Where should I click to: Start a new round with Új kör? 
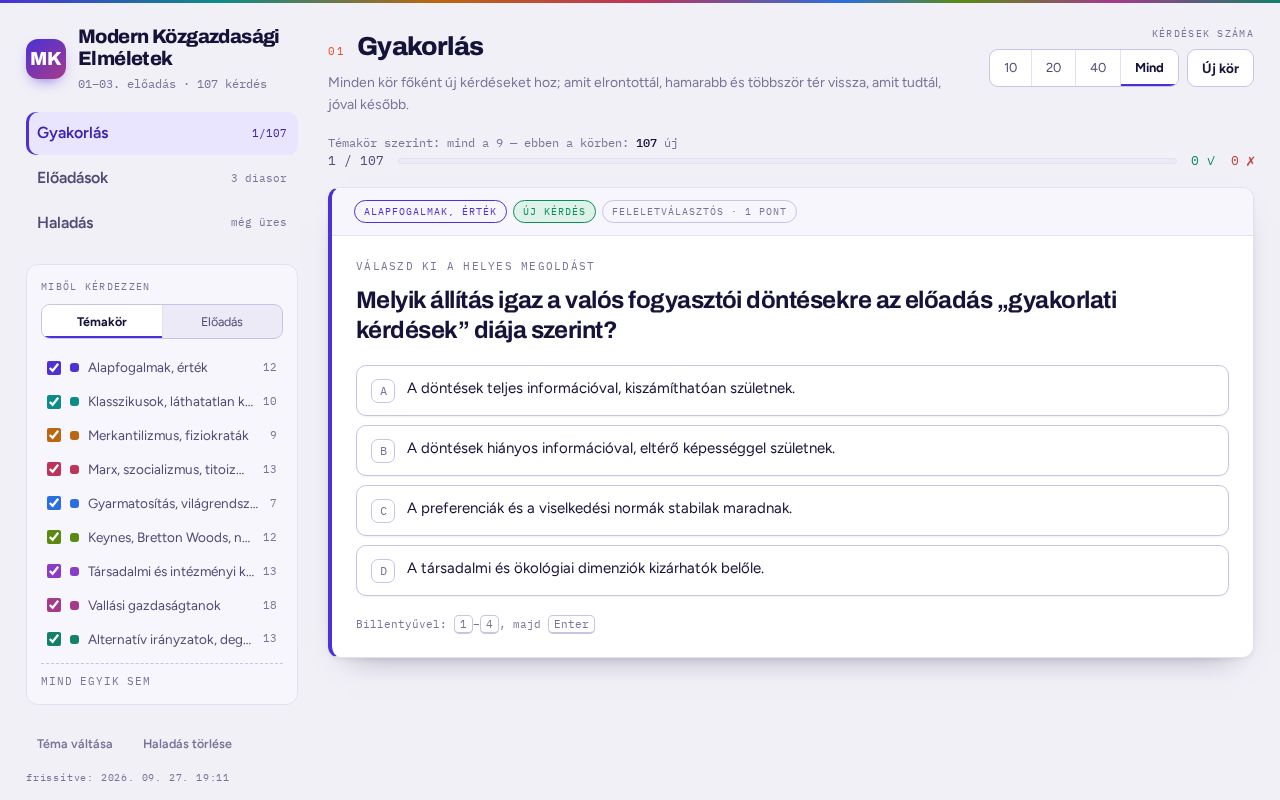tap(1220, 68)
